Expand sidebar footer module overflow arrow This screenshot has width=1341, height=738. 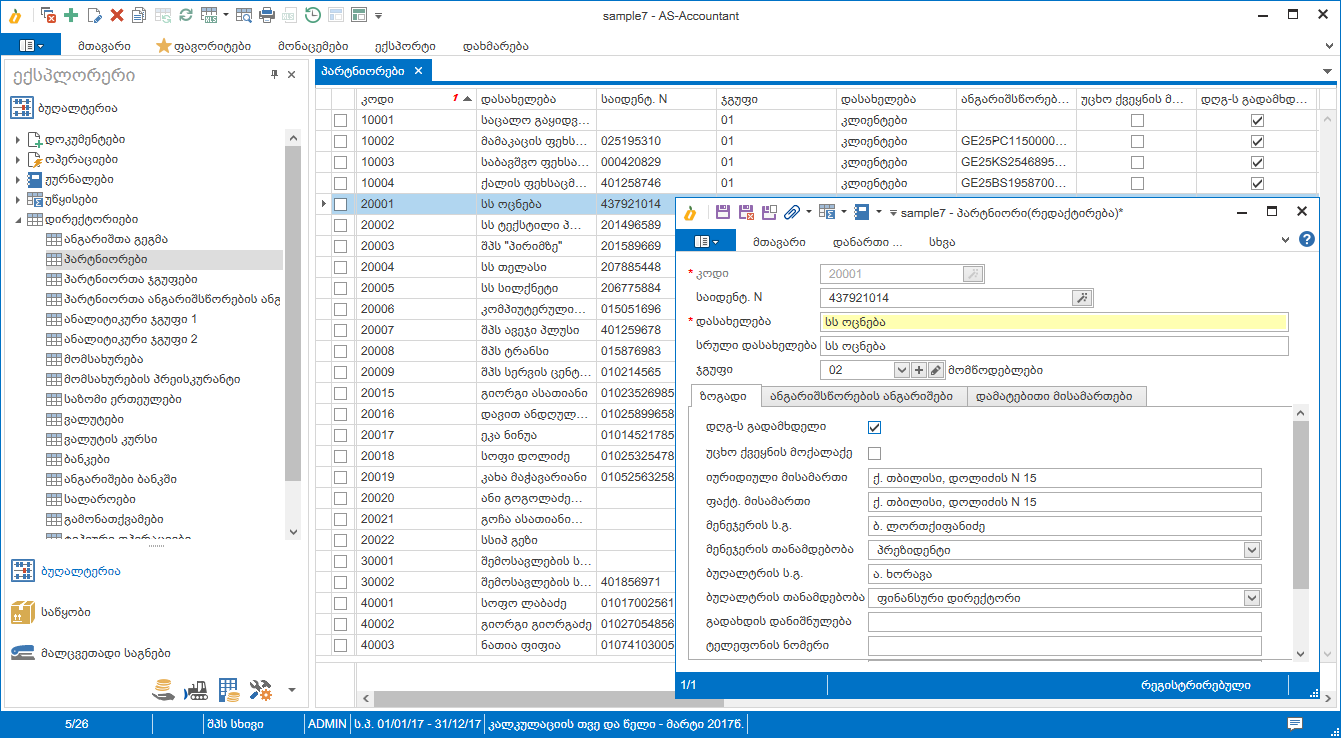coord(291,690)
